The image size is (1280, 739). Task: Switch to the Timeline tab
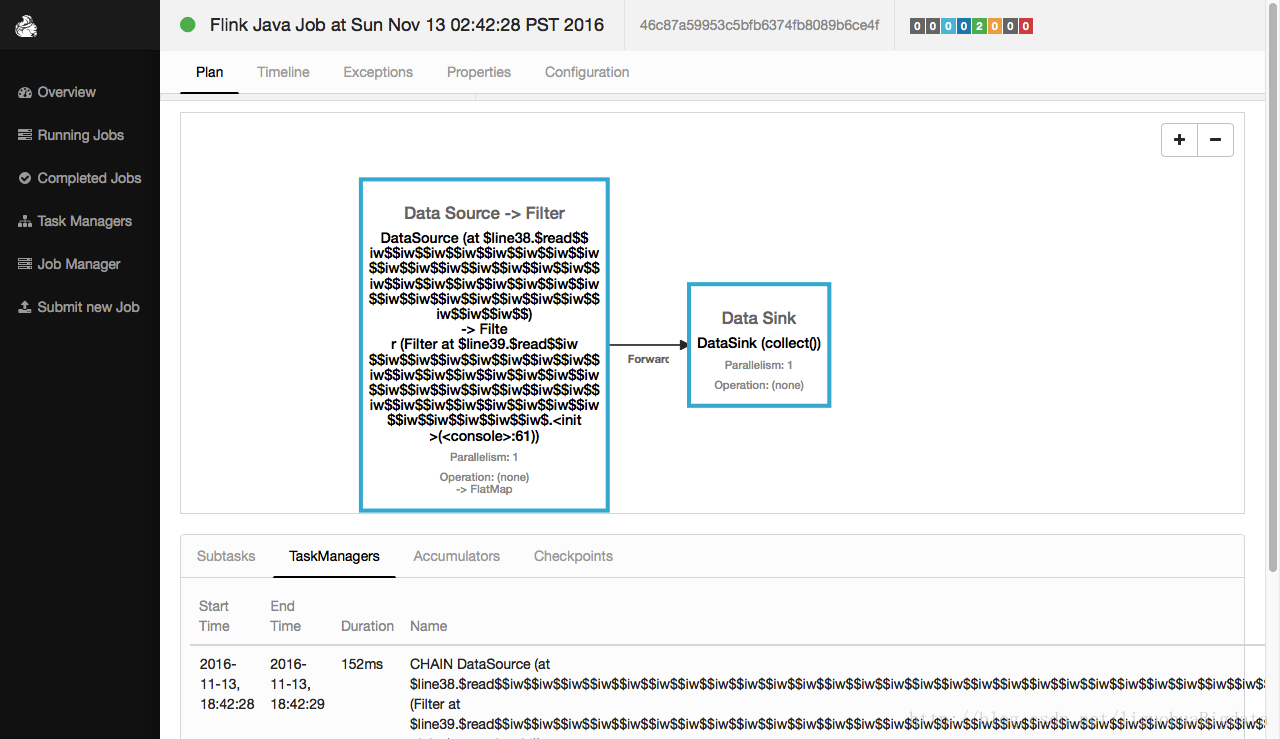283,72
